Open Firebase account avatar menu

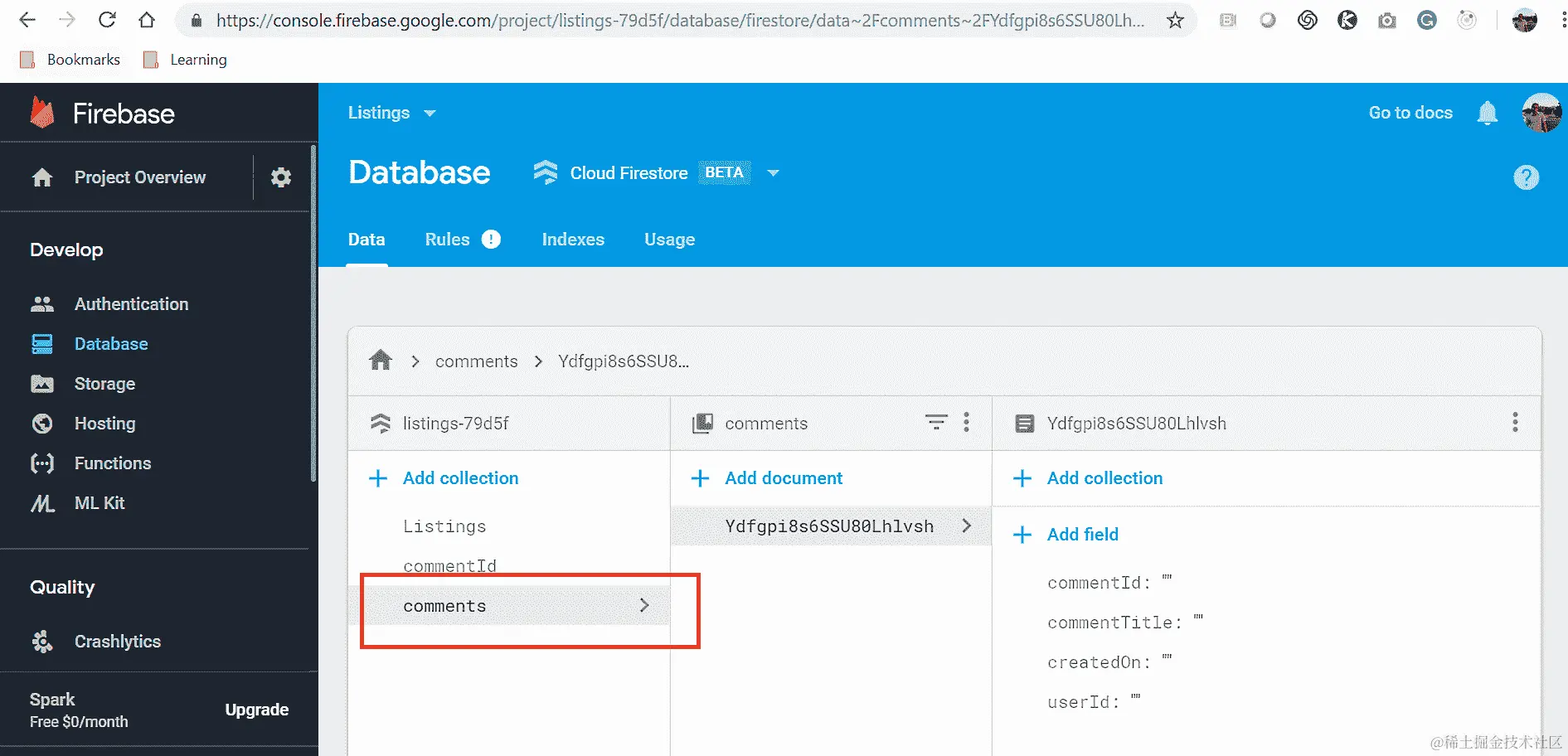[x=1541, y=113]
